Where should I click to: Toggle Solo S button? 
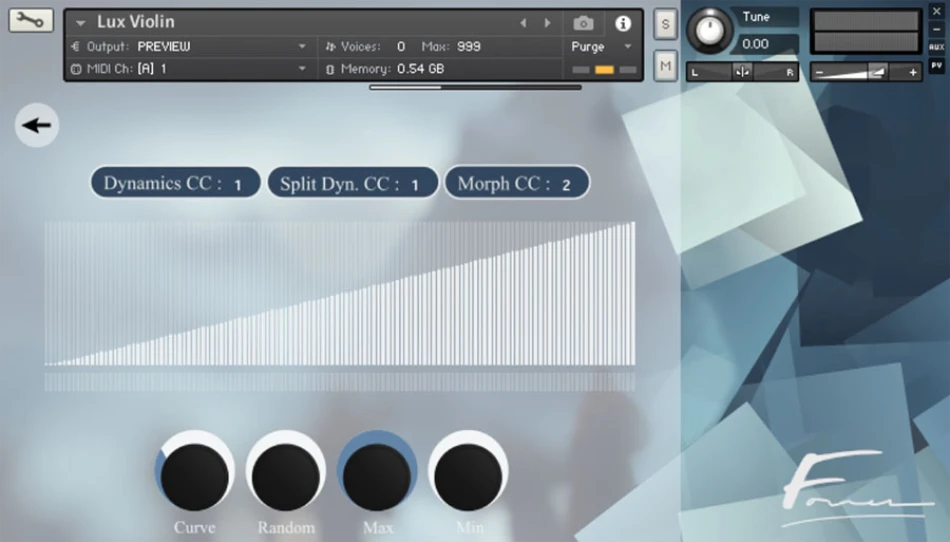(x=665, y=24)
